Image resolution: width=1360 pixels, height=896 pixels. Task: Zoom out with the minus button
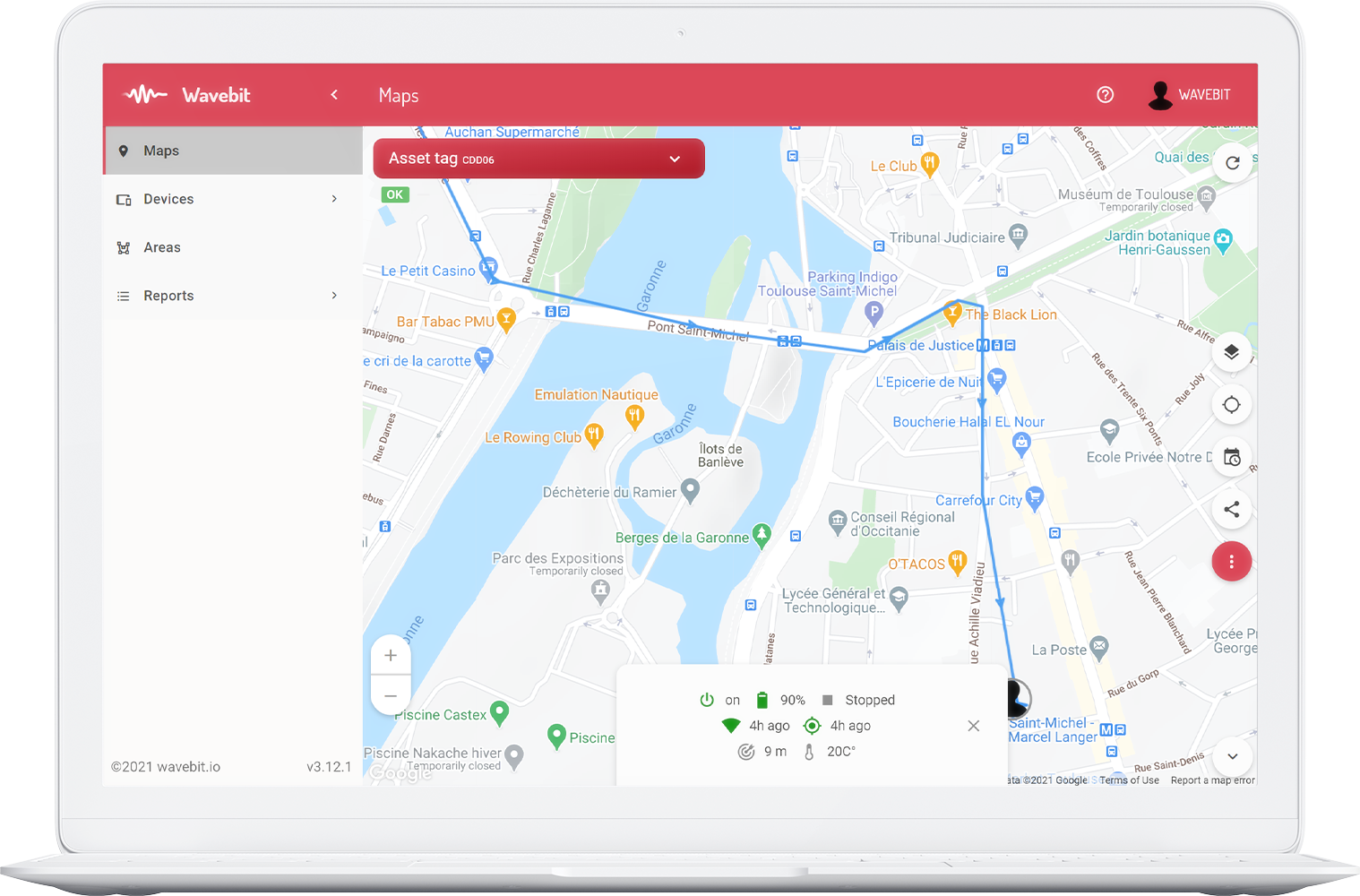click(x=391, y=695)
